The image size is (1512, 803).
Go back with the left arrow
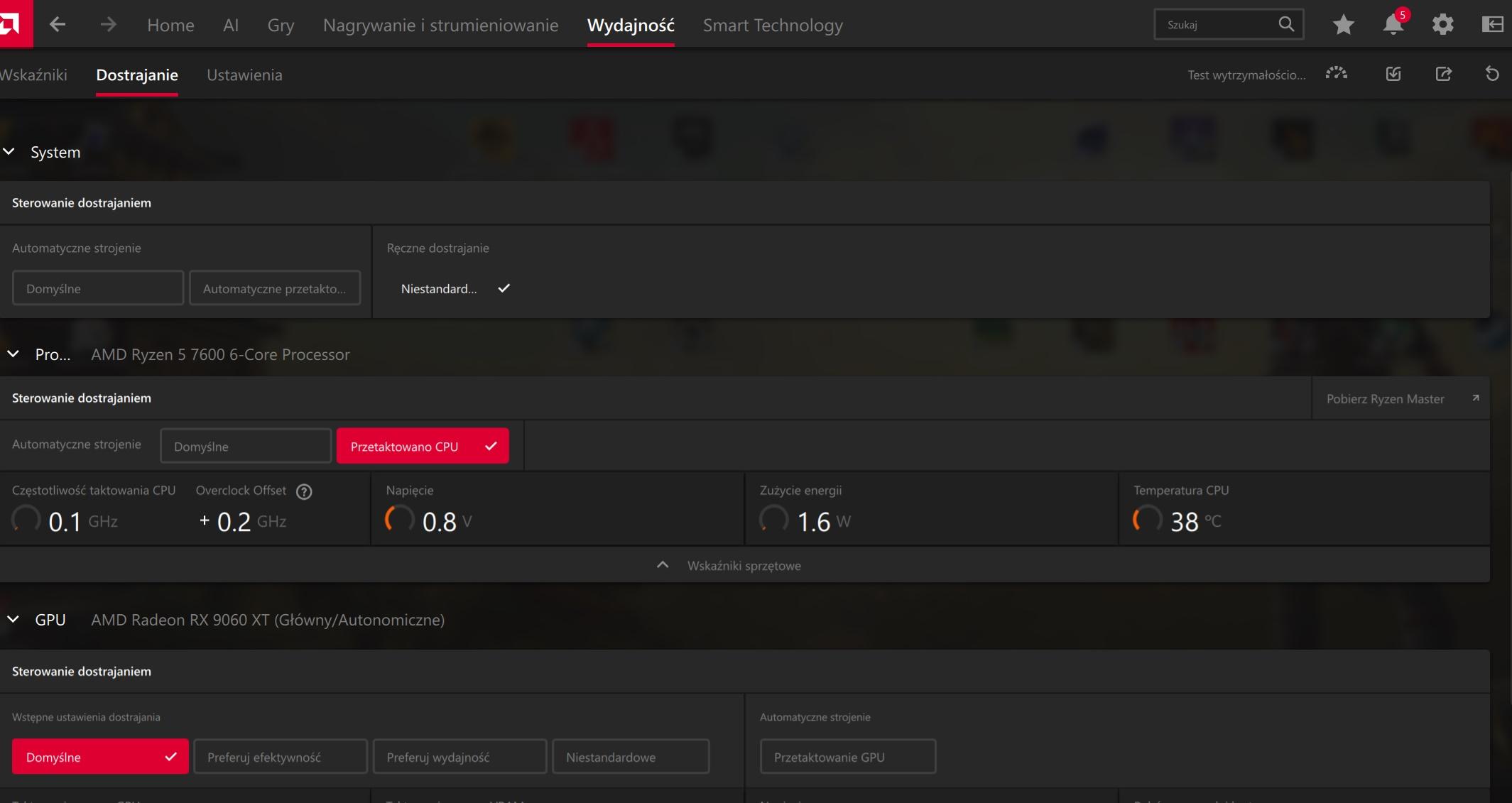(x=58, y=25)
